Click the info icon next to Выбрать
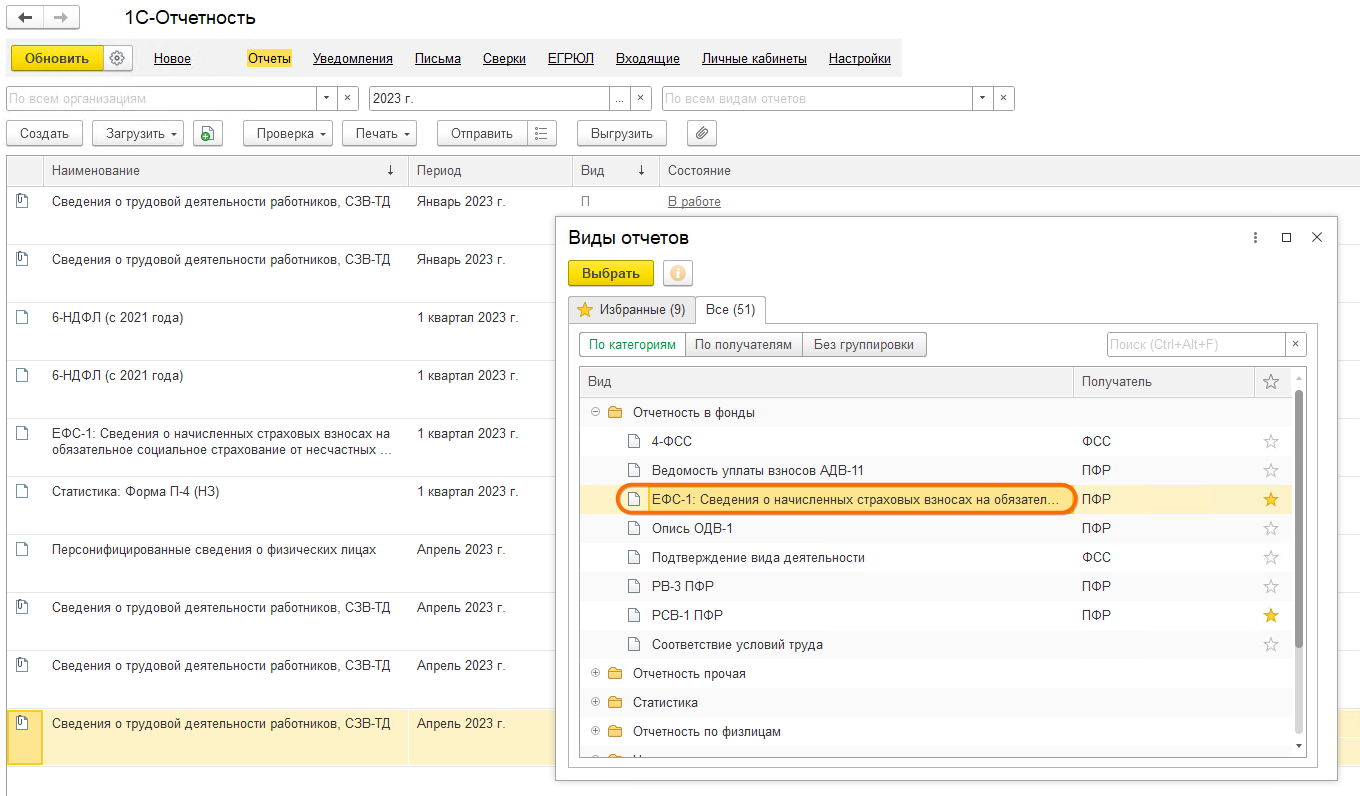This screenshot has width=1360, height=796. pyautogui.click(x=678, y=273)
